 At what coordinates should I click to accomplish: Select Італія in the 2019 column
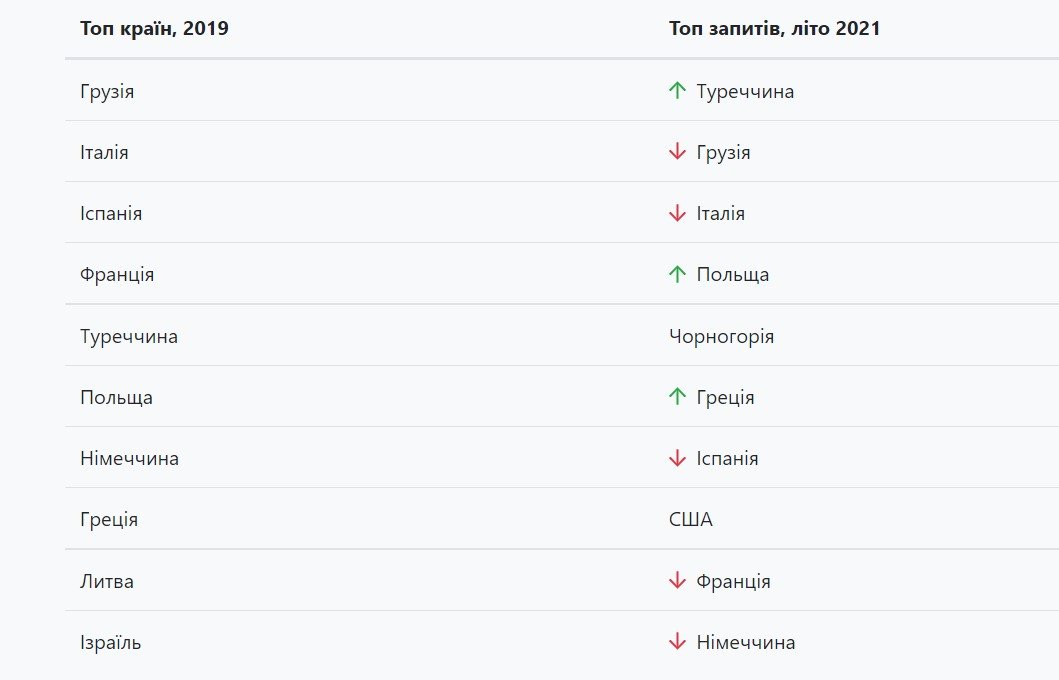point(104,153)
